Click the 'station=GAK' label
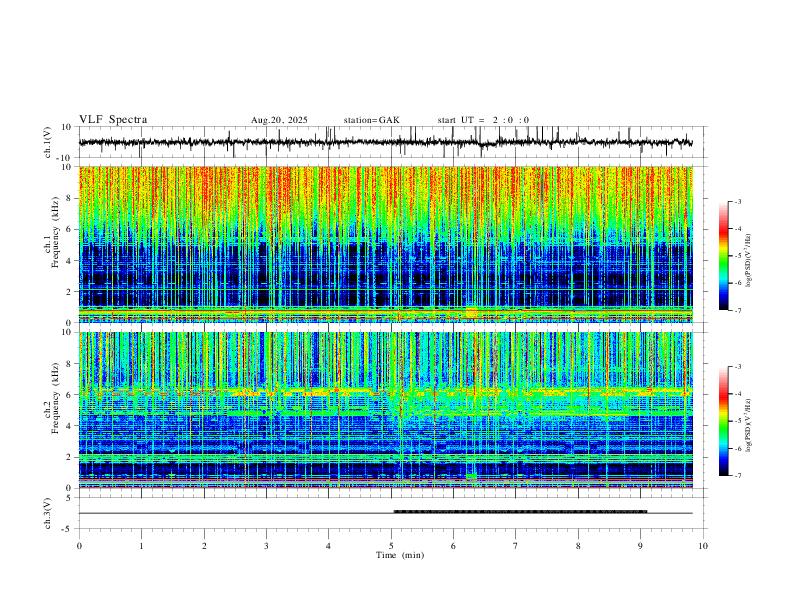The image size is (792, 612). (x=371, y=120)
